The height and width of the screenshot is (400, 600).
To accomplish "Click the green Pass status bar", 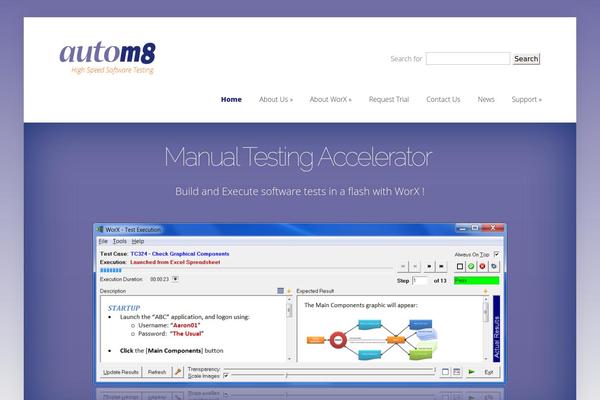I will point(476,281).
